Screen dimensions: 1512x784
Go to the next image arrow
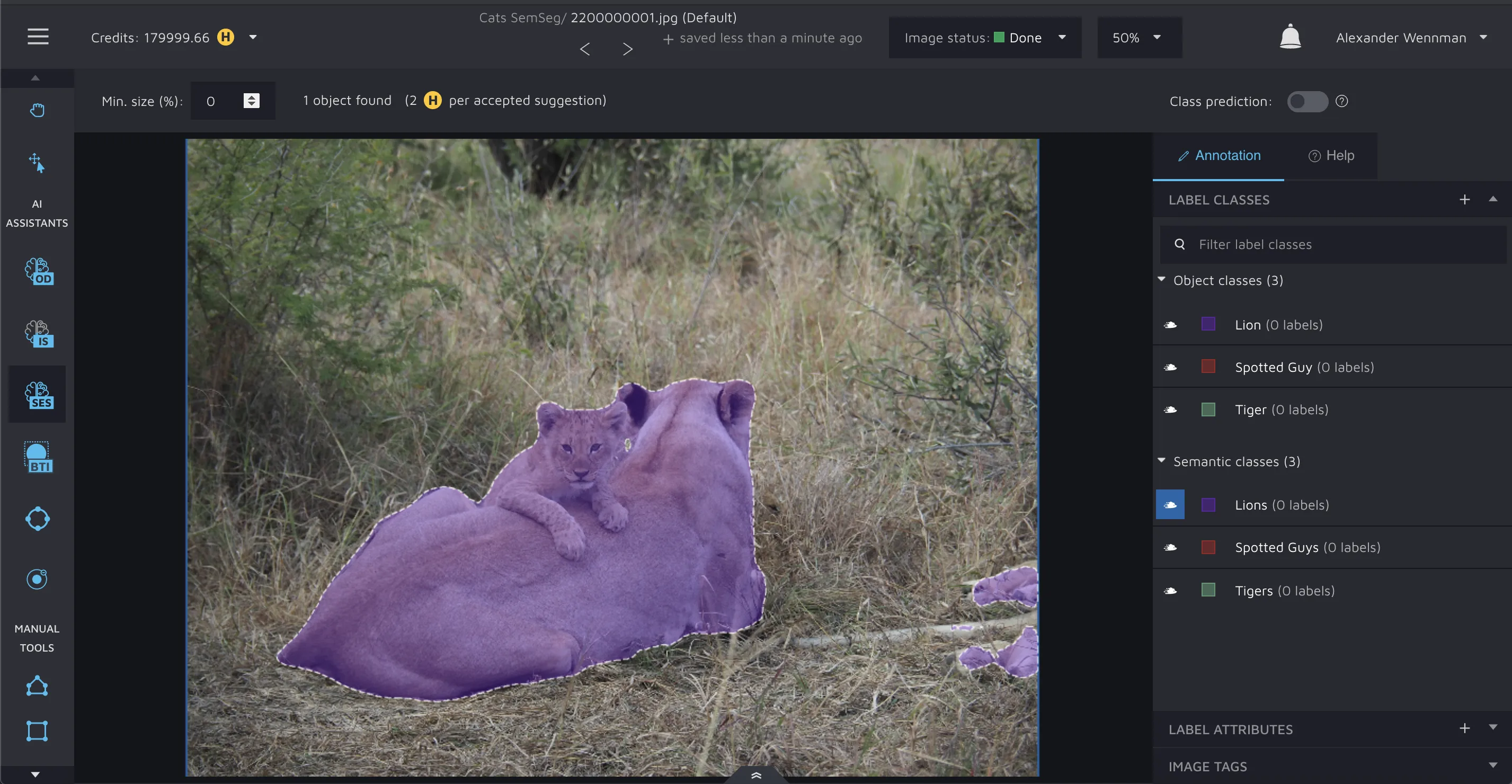pos(627,49)
